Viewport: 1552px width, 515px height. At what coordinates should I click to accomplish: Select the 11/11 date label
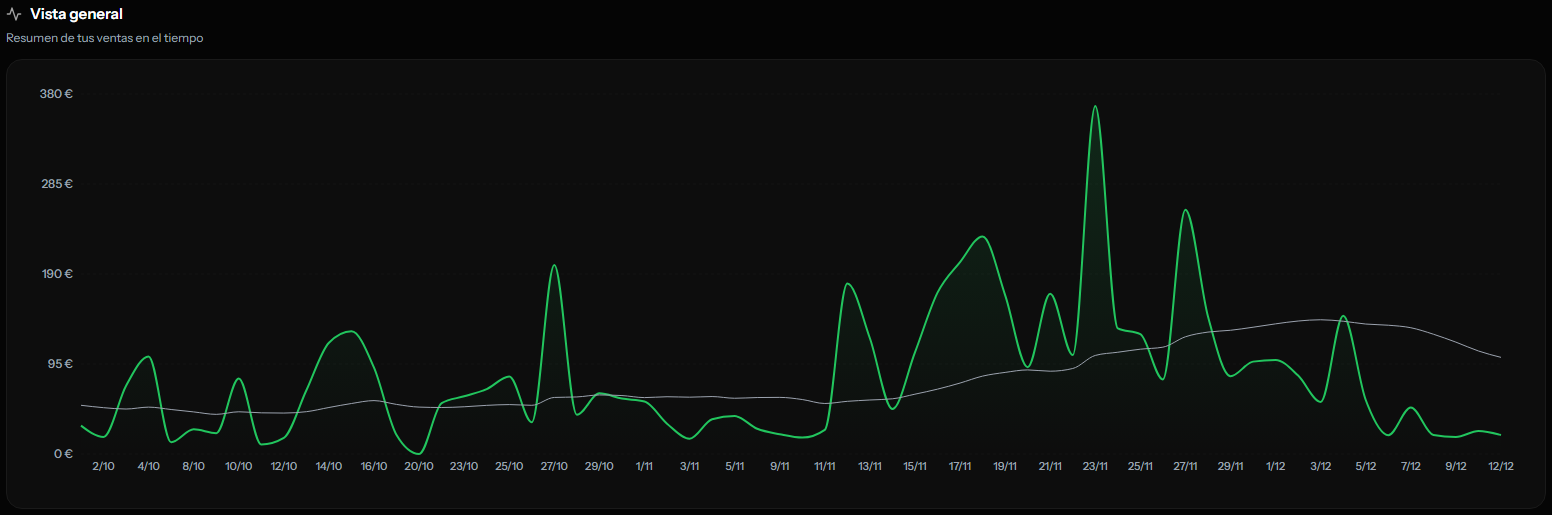(825, 467)
